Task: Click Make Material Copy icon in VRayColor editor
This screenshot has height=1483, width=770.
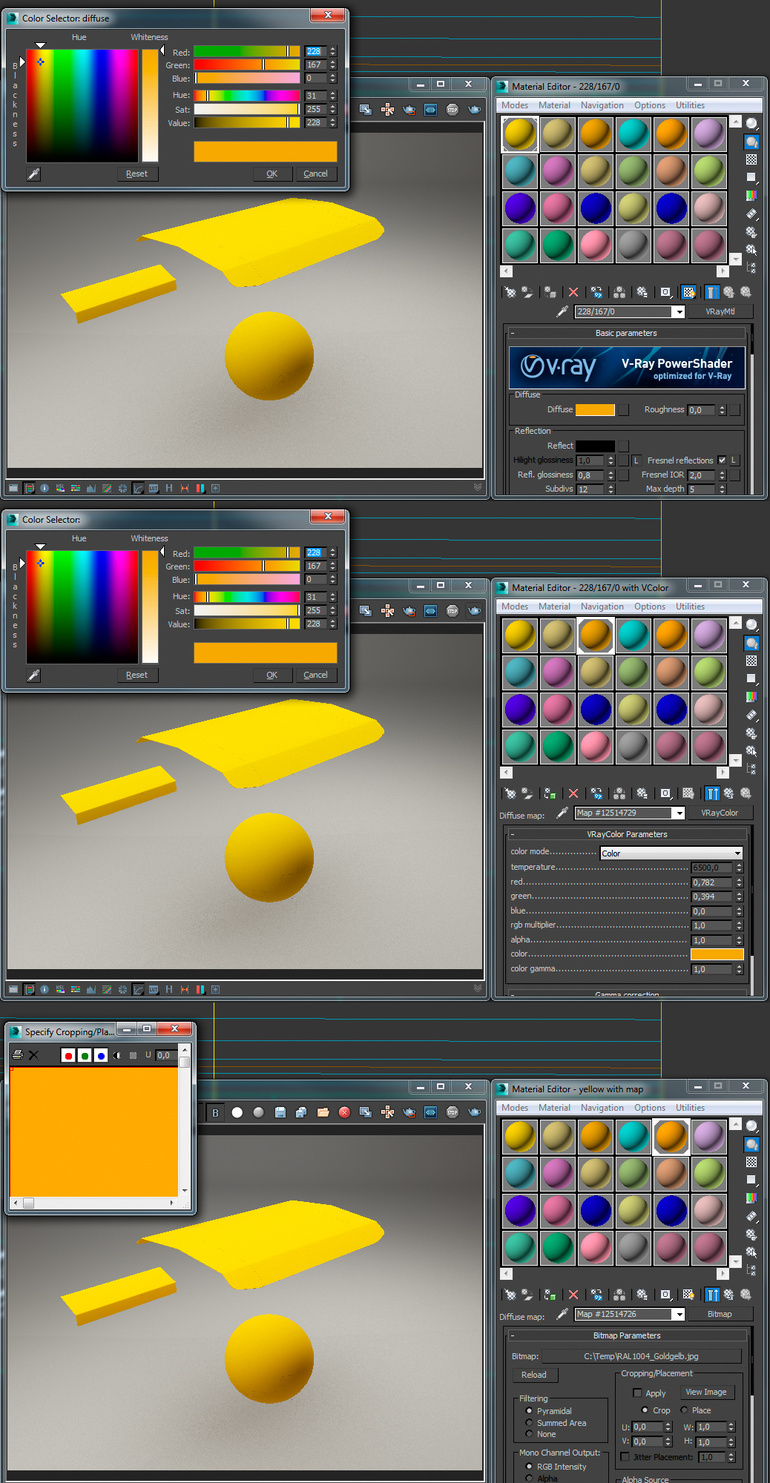Action: [x=597, y=794]
